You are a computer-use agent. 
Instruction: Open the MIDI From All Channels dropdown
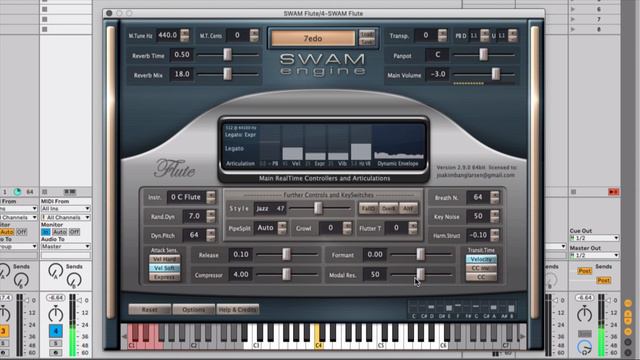click(65, 217)
